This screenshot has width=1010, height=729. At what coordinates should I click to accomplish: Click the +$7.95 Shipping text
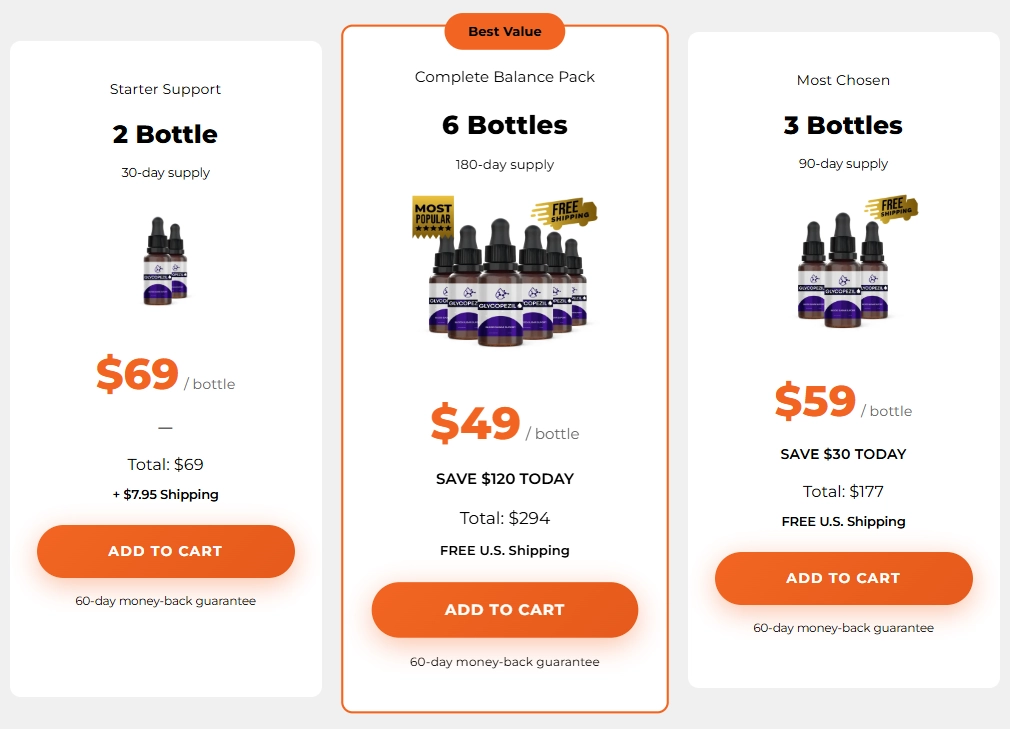164,494
